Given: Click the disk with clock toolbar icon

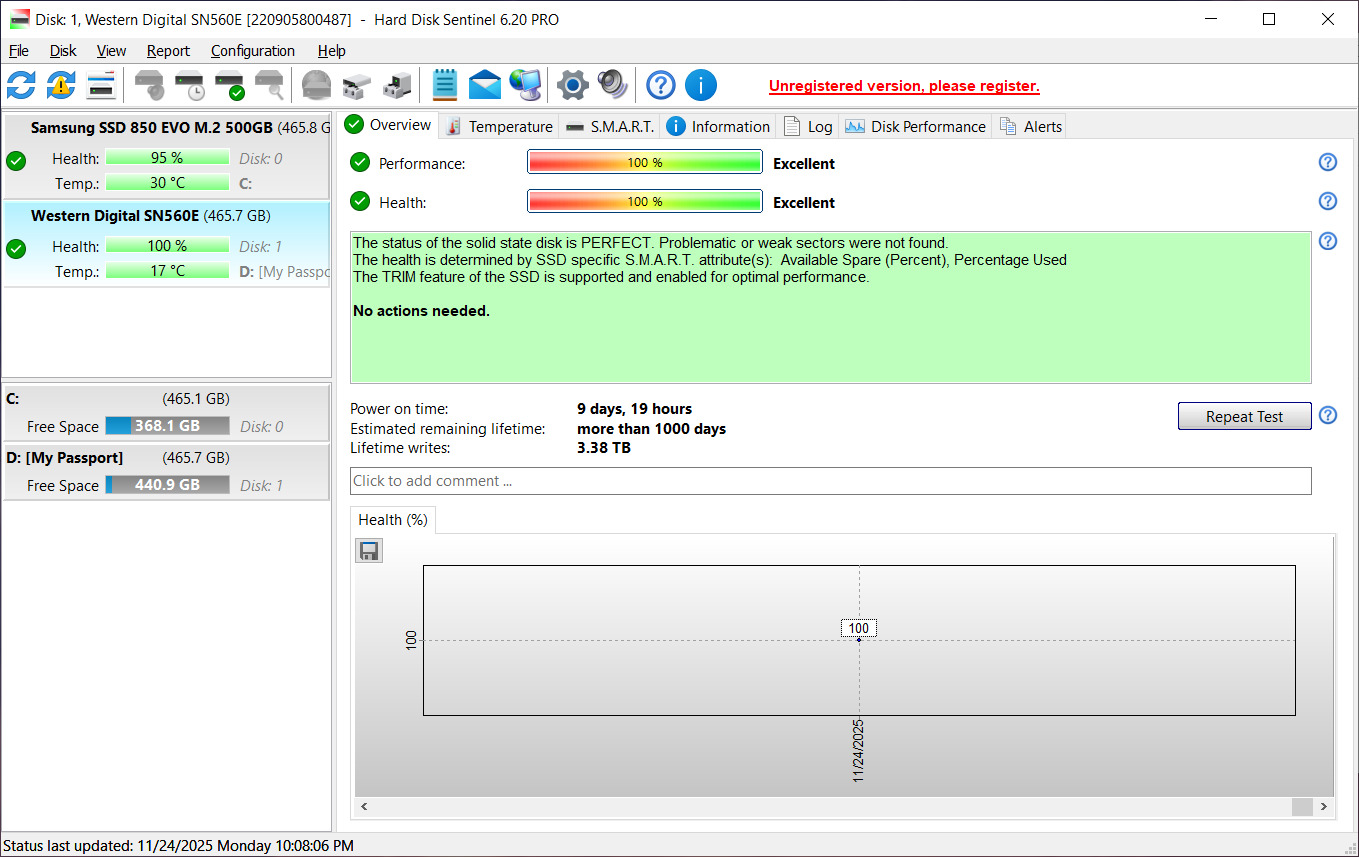Looking at the screenshot, I should (x=190, y=85).
